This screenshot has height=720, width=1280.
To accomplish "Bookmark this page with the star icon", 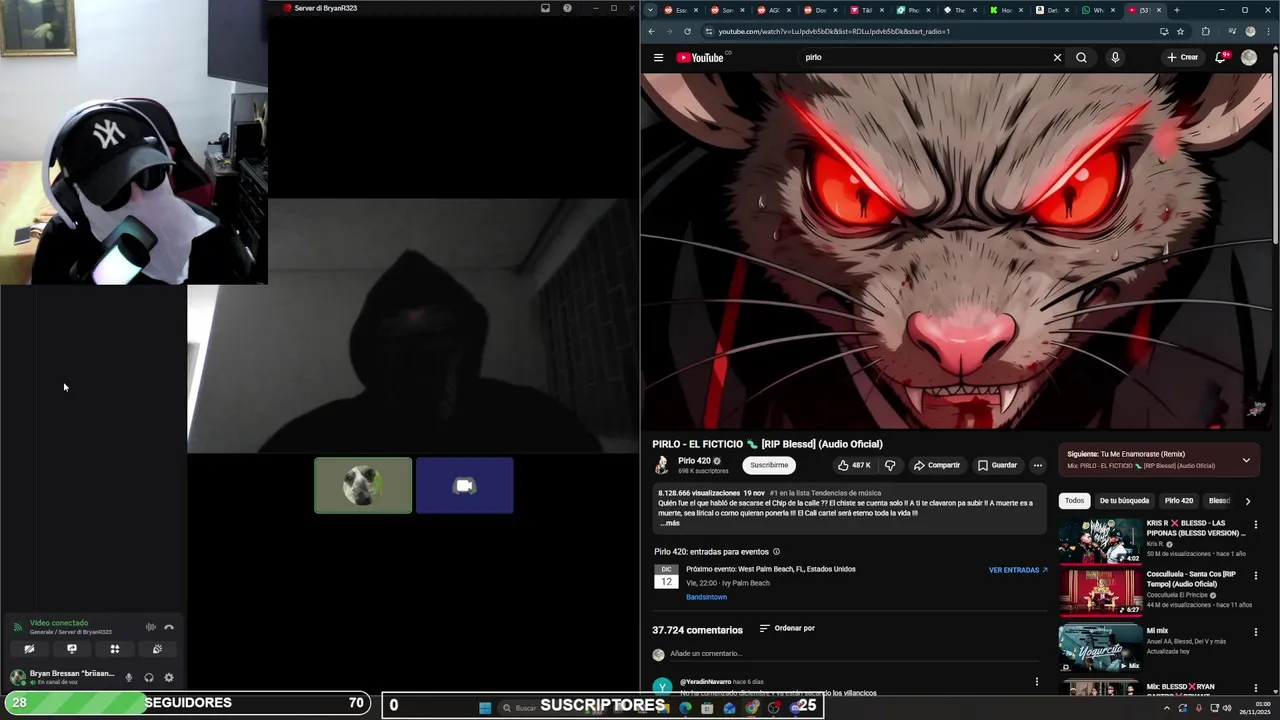I will pos(1180,31).
